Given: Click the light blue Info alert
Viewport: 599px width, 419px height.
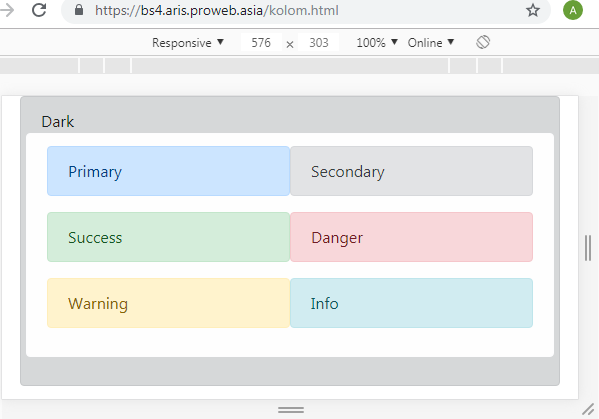Looking at the screenshot, I should [x=411, y=303].
